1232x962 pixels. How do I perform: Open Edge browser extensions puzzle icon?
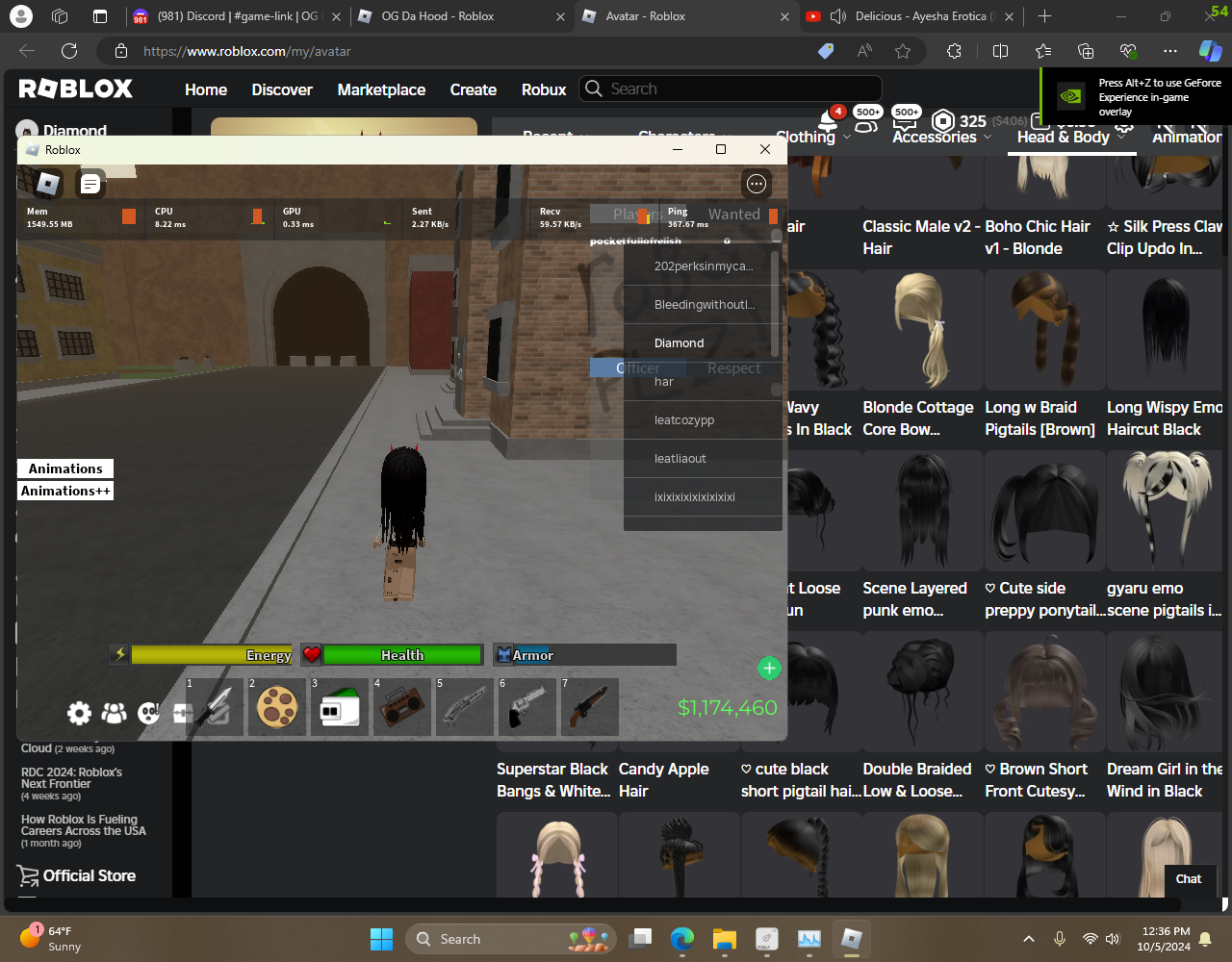[954, 51]
